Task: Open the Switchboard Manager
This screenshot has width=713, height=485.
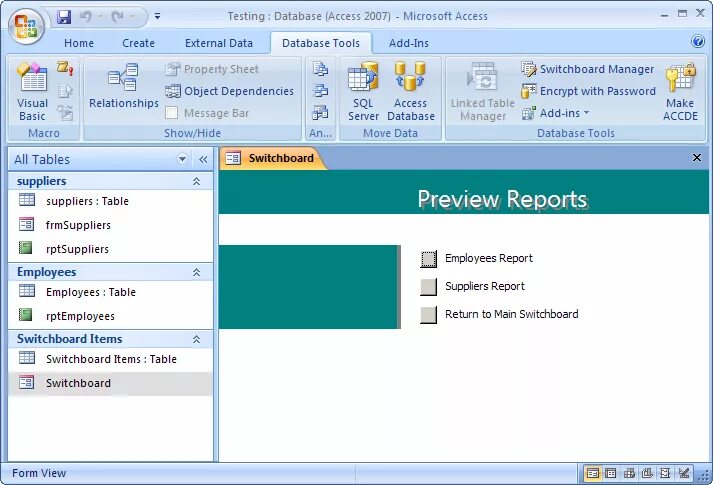Action: 587,69
